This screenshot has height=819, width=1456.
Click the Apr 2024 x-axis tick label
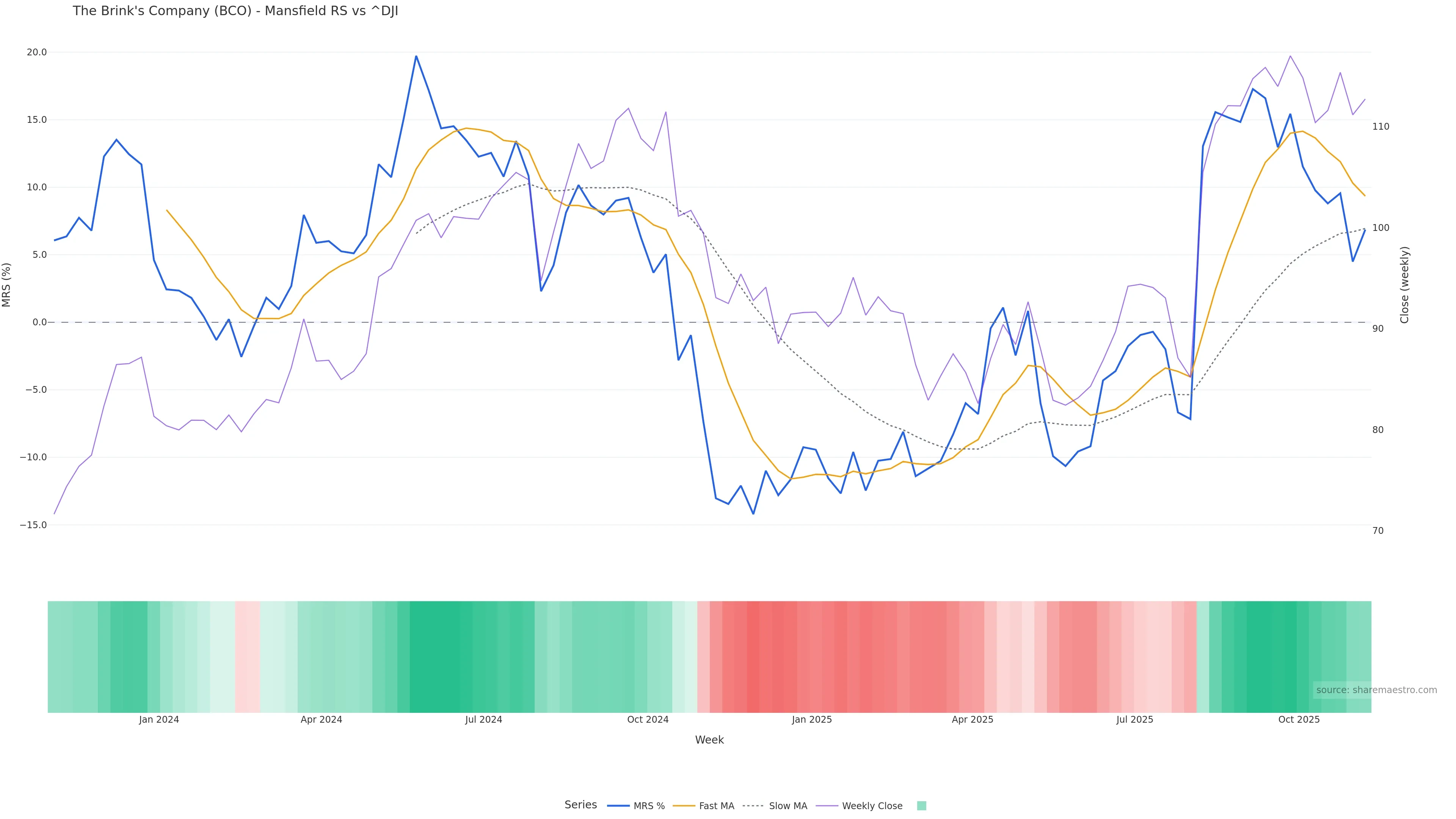(321, 720)
